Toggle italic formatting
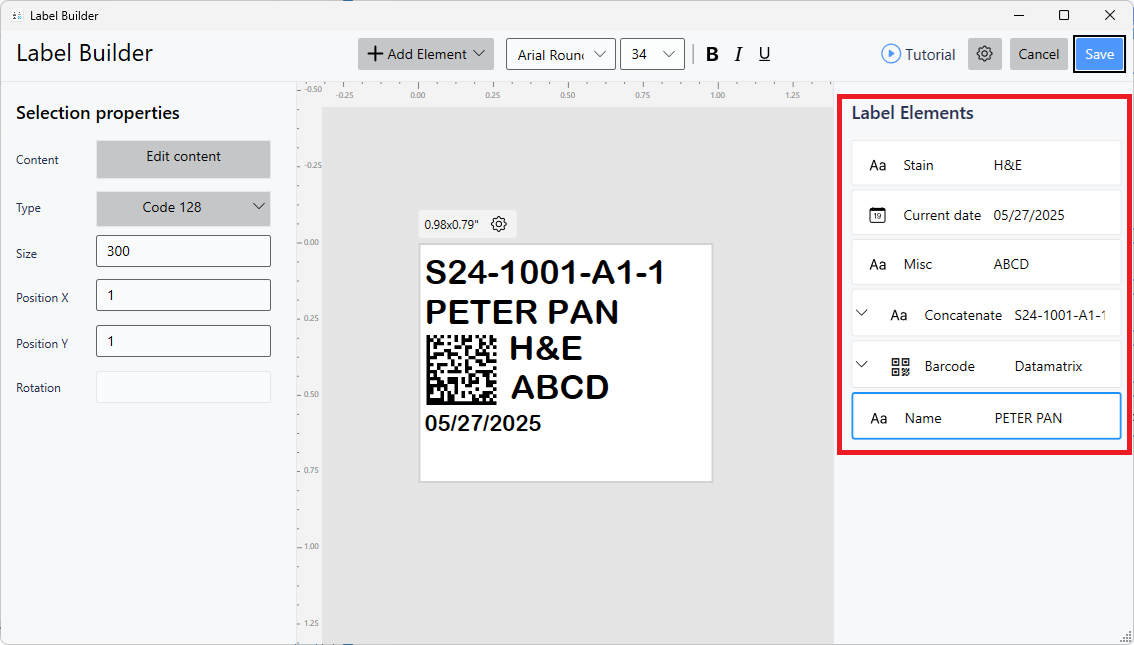Viewport: 1134px width, 645px height. [738, 54]
